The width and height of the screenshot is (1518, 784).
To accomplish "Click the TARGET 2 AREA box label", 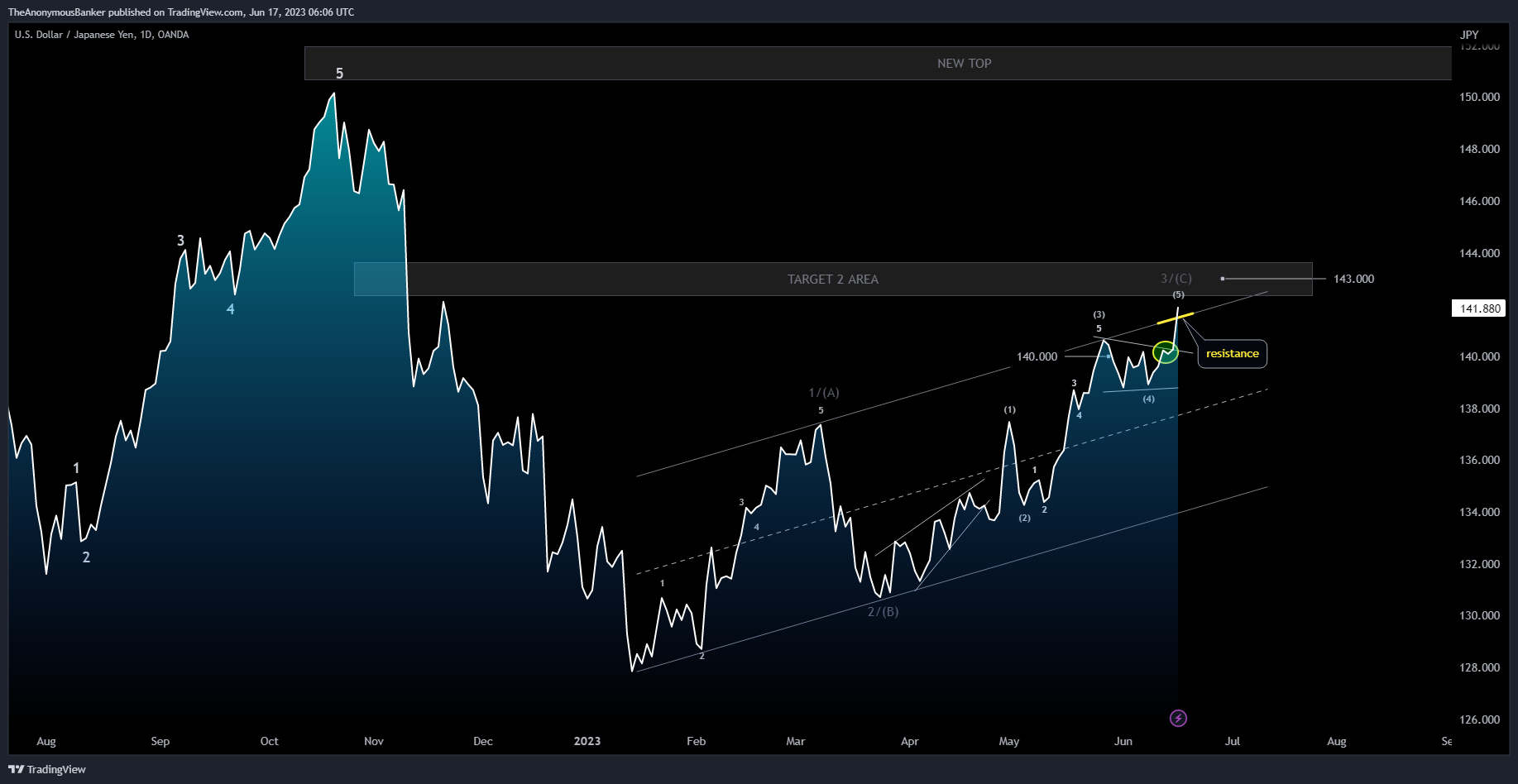I will point(832,280).
